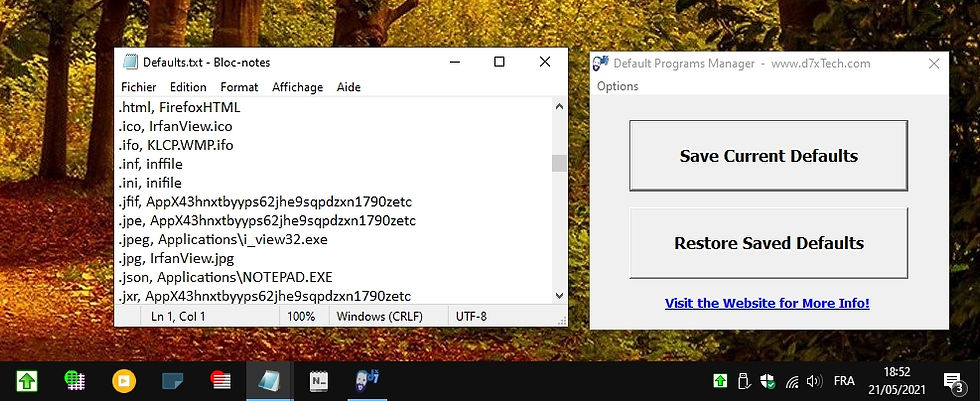Screen dimensions: 980x401
Task: Click the Notepad scrollbar up arrow
Action: click(x=559, y=106)
